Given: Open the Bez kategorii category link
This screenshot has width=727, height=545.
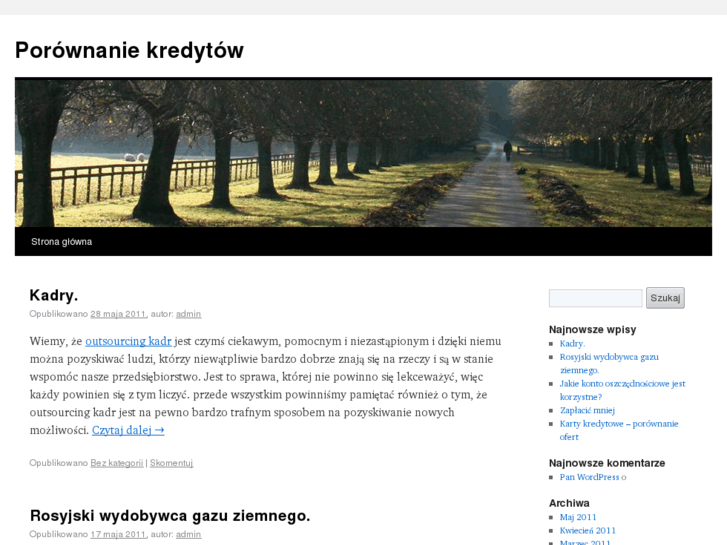Looking at the screenshot, I should click(117, 463).
